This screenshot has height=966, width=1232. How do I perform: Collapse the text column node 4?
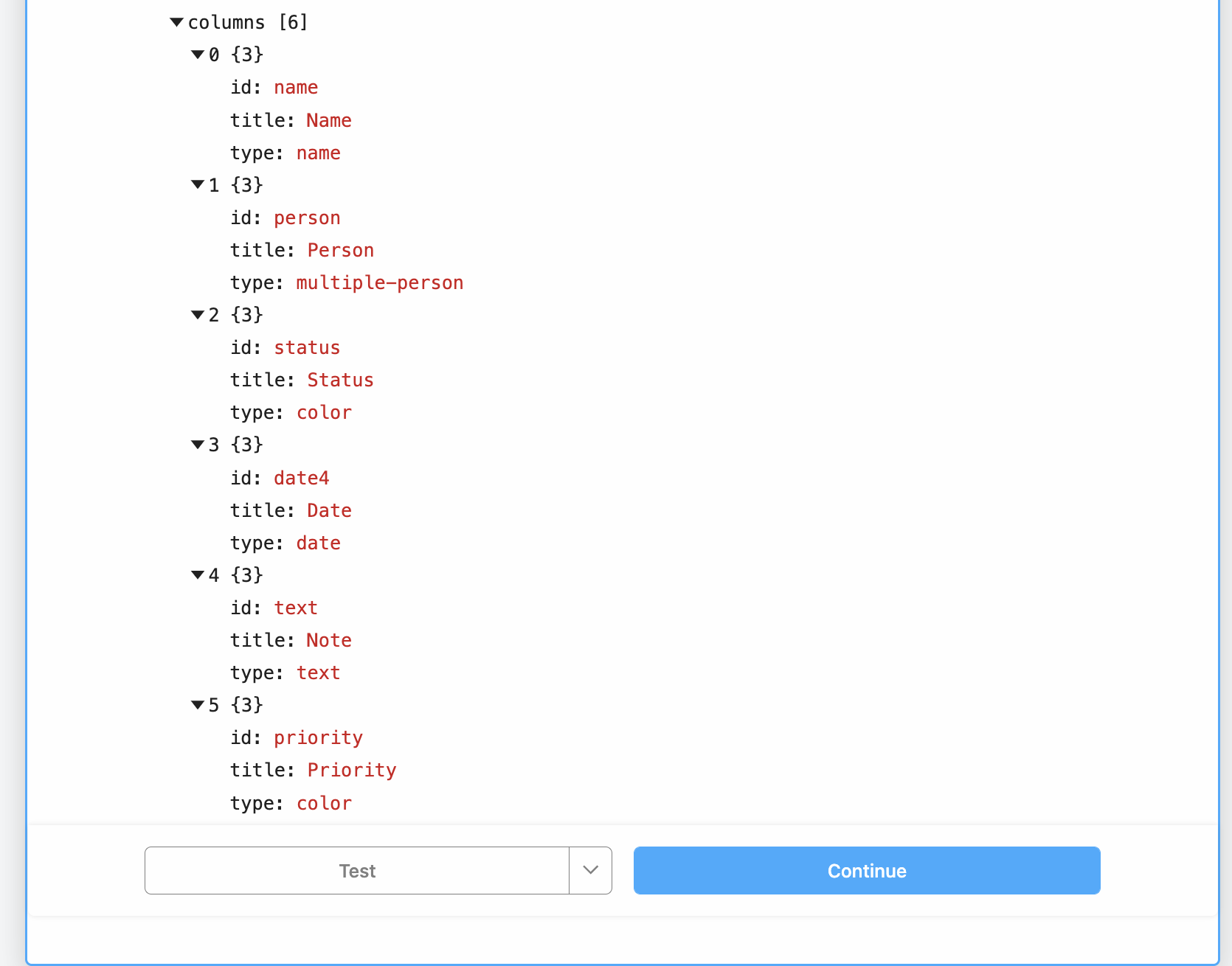pos(197,574)
